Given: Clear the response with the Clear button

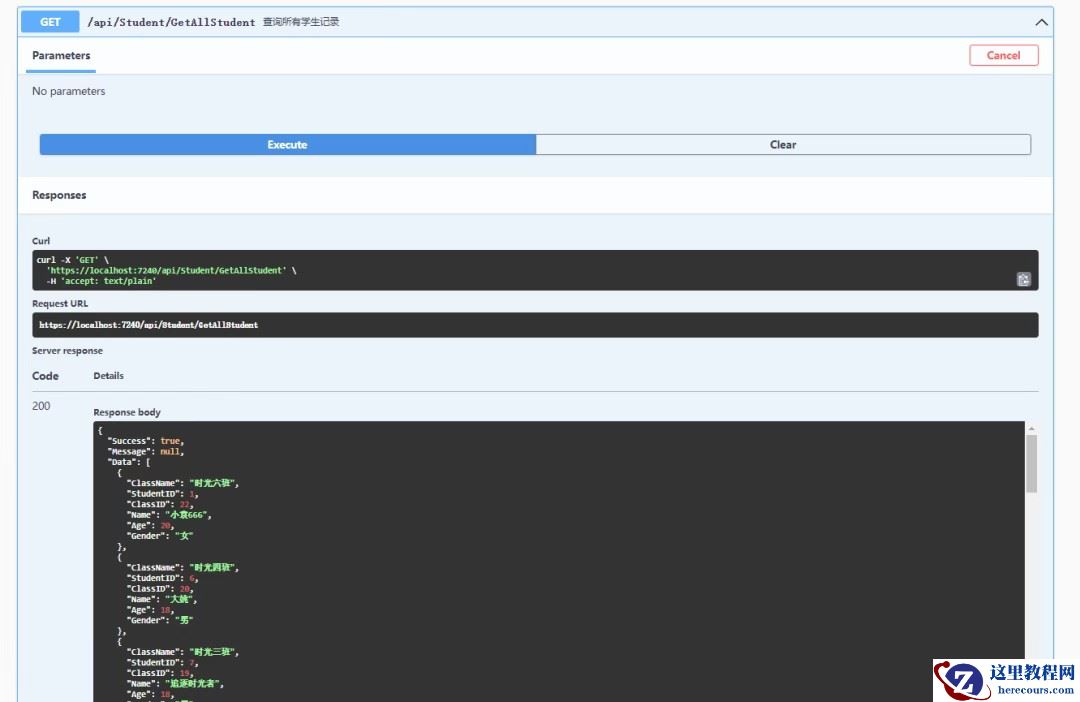Looking at the screenshot, I should pyautogui.click(x=783, y=145).
